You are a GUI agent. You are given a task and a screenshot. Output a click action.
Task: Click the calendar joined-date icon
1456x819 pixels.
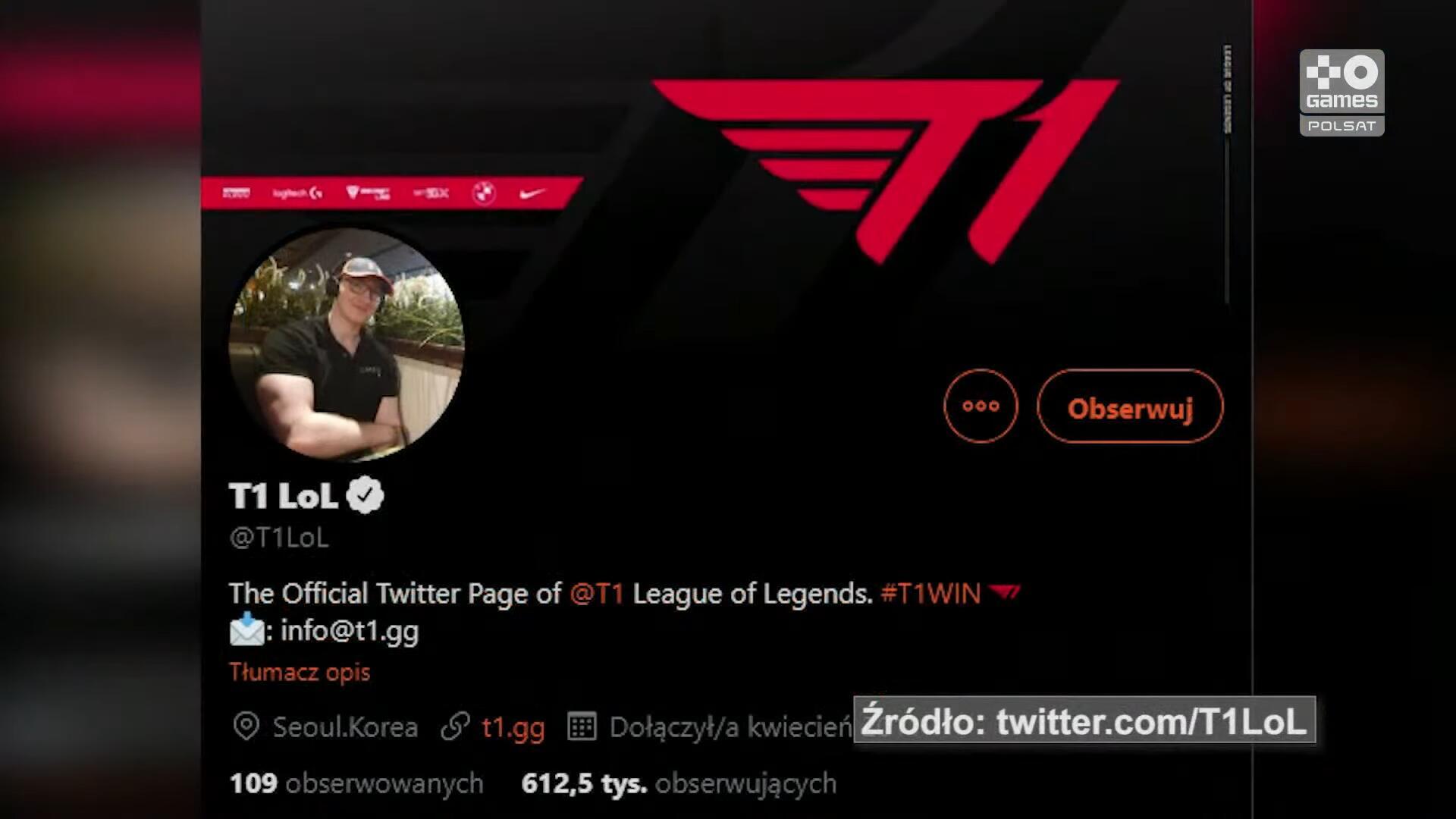tap(582, 726)
